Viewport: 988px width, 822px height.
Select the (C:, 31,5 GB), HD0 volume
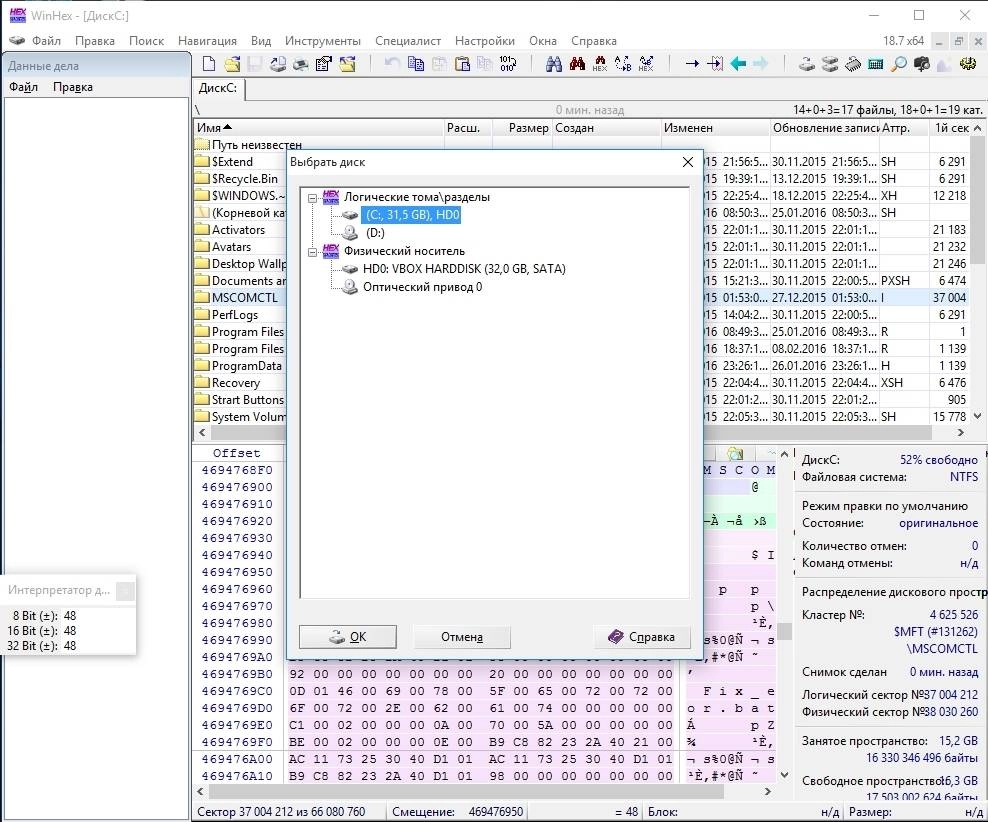point(412,215)
